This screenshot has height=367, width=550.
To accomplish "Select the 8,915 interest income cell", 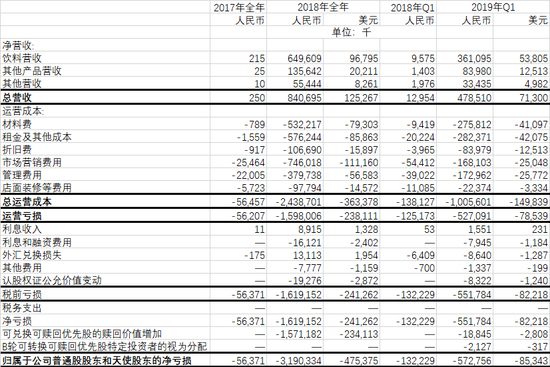I will point(309,229).
